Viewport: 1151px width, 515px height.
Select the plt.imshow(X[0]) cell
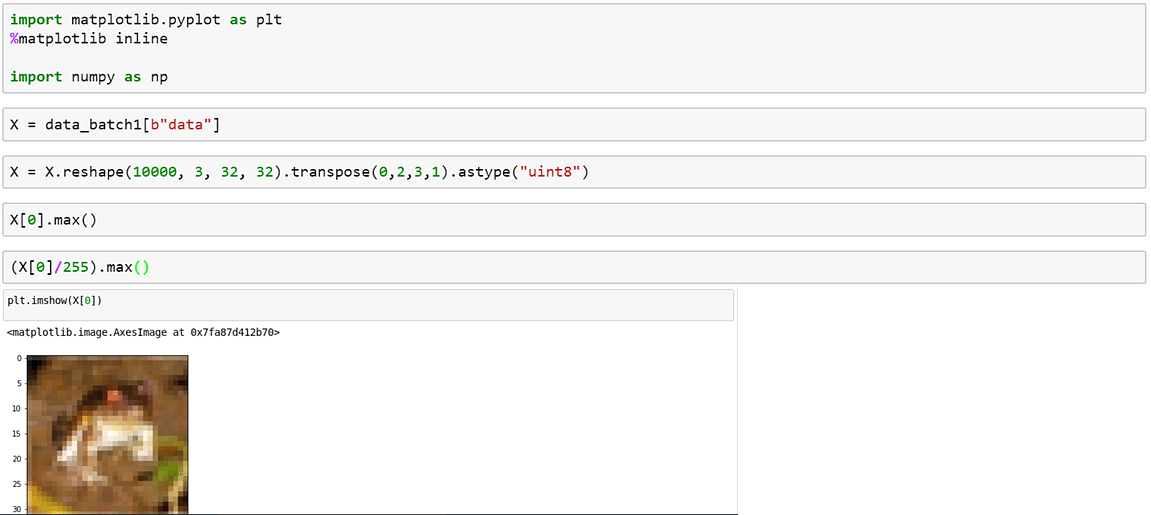(369, 304)
